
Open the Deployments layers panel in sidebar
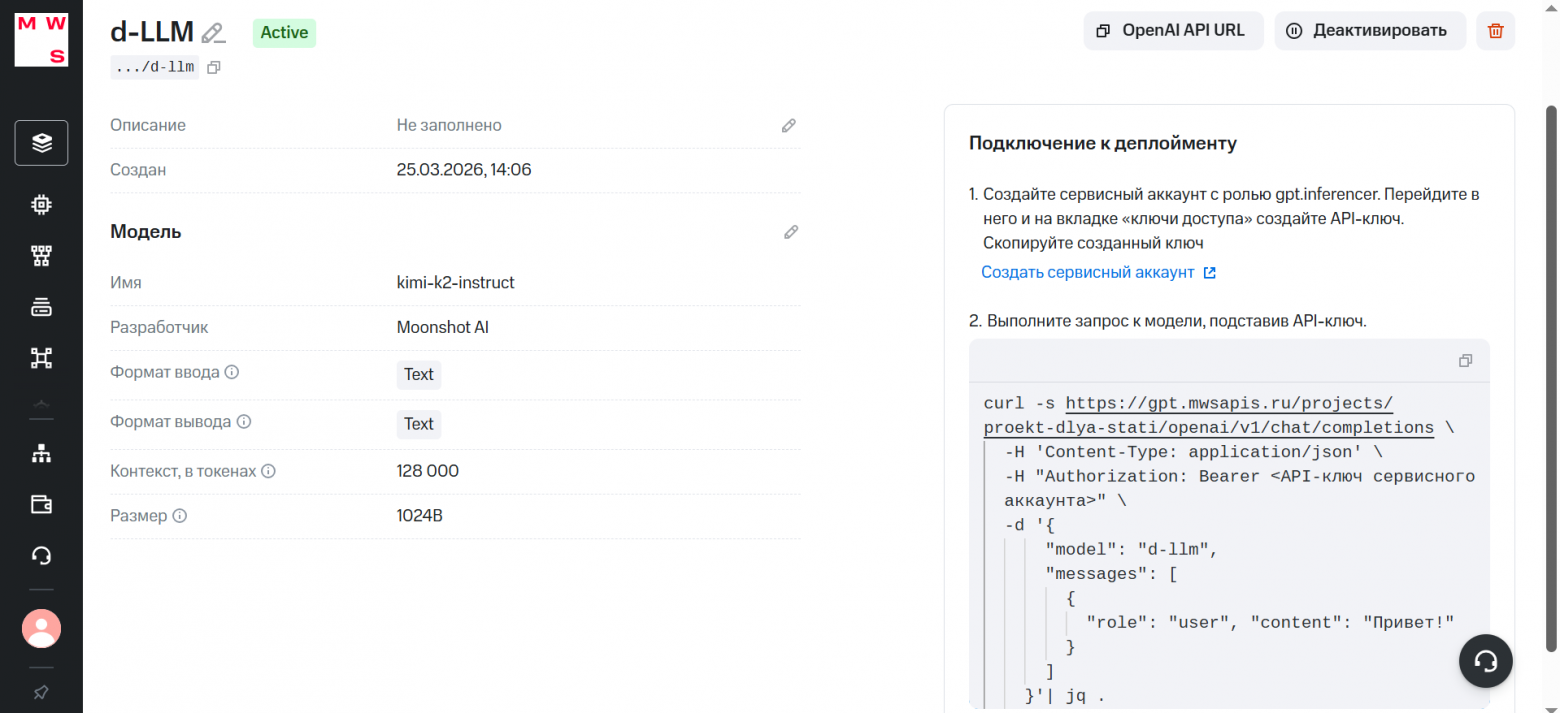pos(41,142)
